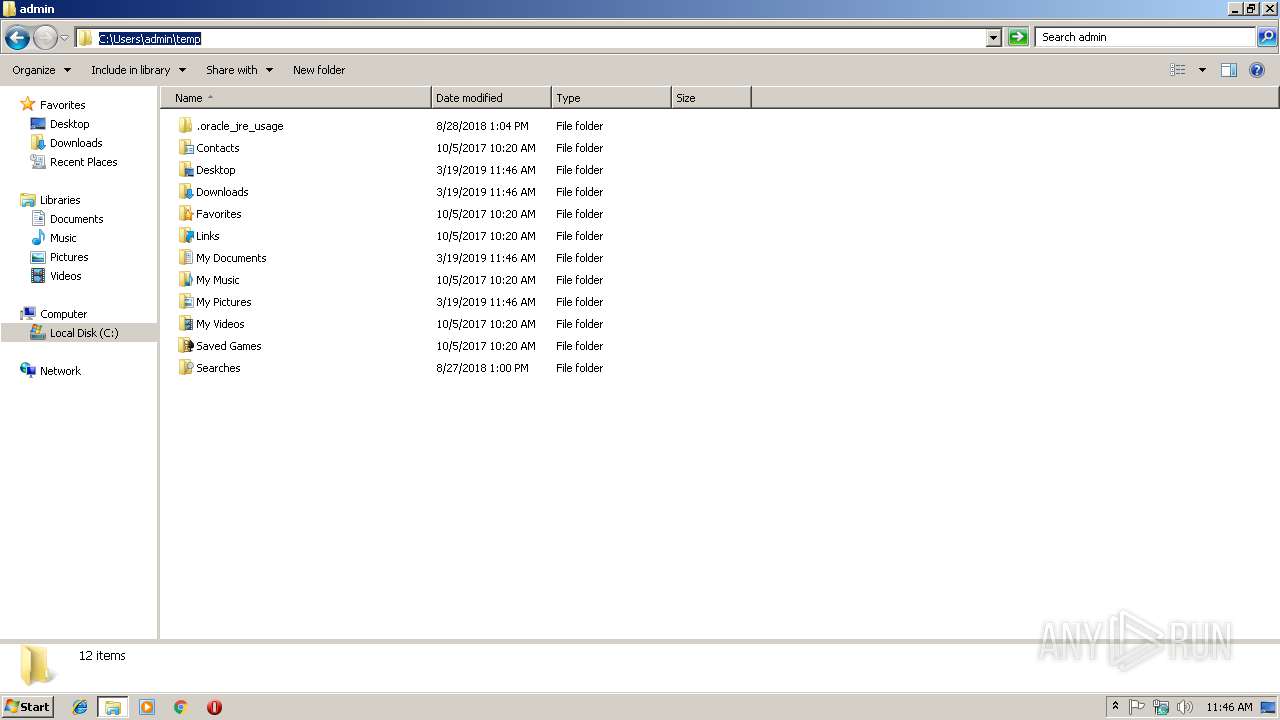This screenshot has height=720, width=1280.
Task: Toggle the preview pane icon
Action: tap(1229, 70)
